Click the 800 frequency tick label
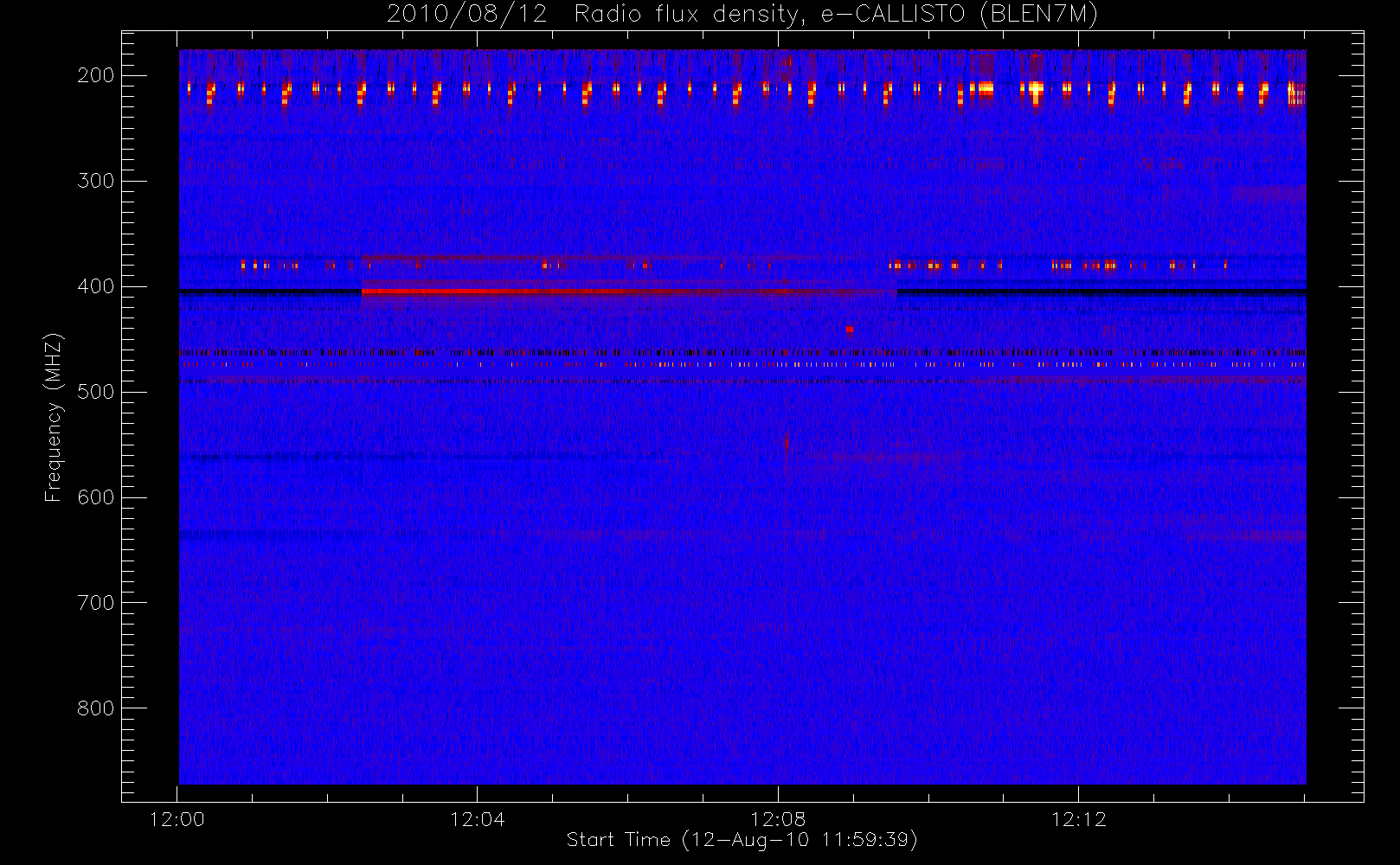This screenshot has height=865, width=1400. (96, 708)
